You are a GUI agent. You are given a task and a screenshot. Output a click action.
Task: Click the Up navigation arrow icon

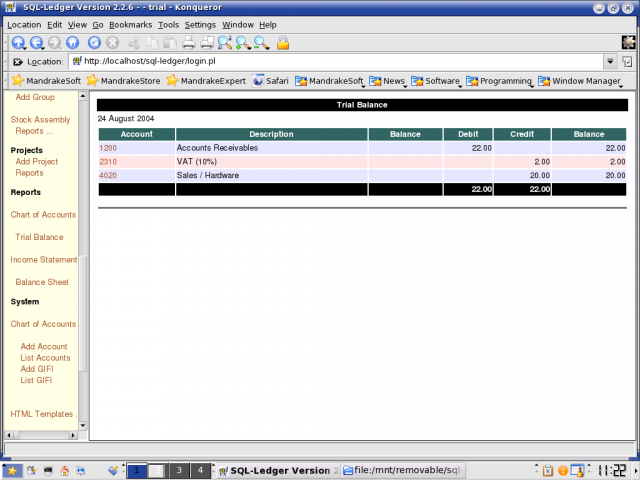point(18,43)
